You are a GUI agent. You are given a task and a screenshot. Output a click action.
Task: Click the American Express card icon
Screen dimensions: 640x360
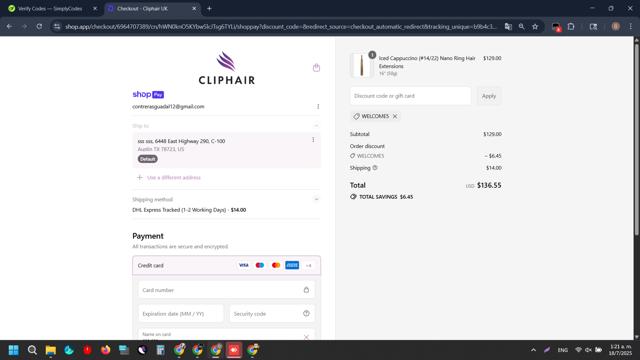(292, 265)
